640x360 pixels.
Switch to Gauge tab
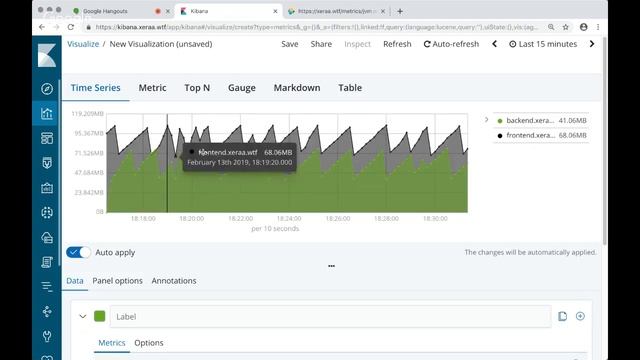(x=242, y=88)
